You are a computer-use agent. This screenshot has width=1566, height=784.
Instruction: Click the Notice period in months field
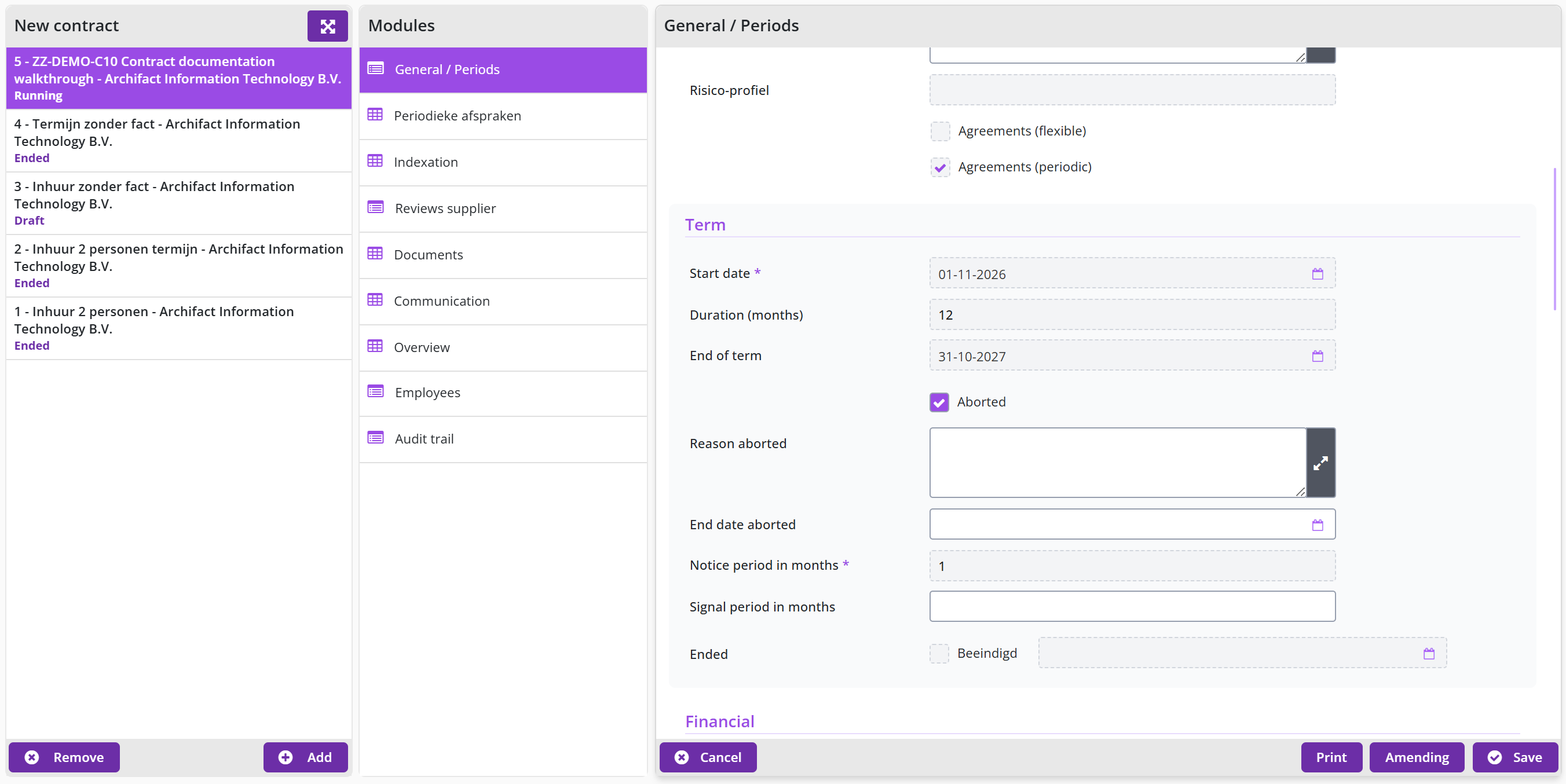tap(1132, 566)
